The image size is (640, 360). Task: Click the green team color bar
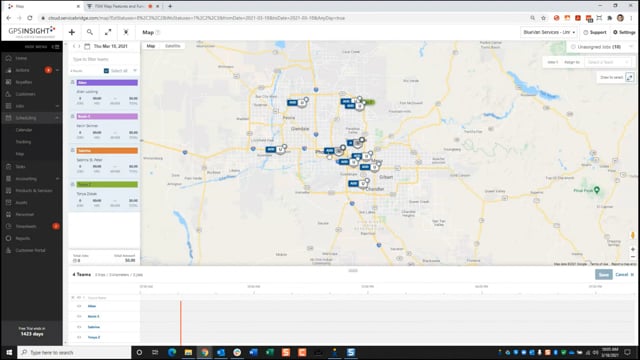[x=107, y=184]
